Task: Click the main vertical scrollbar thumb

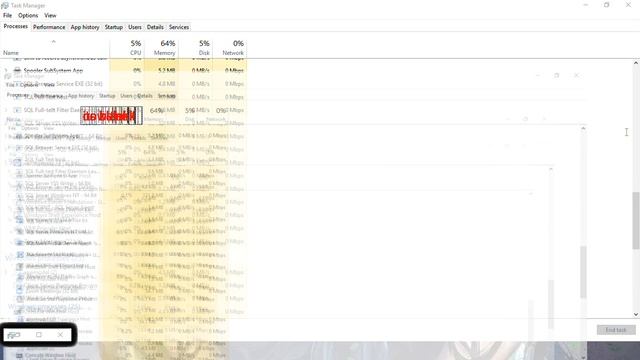Action: pyautogui.click(x=636, y=220)
